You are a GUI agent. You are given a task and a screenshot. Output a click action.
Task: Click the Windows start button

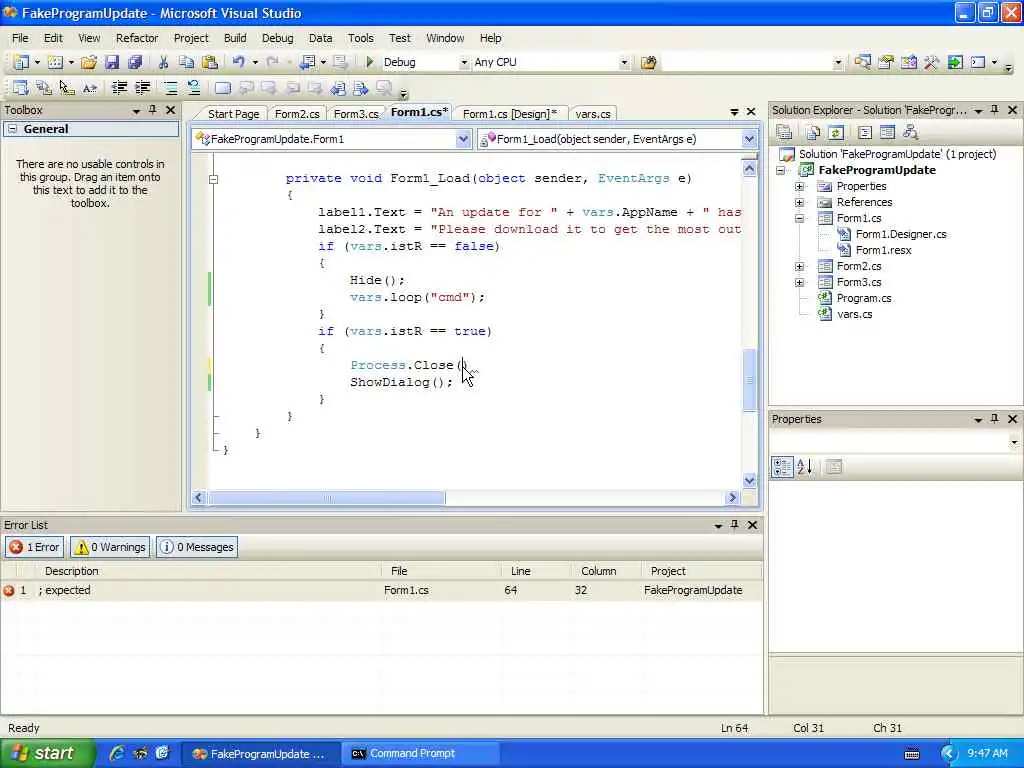(x=47, y=754)
